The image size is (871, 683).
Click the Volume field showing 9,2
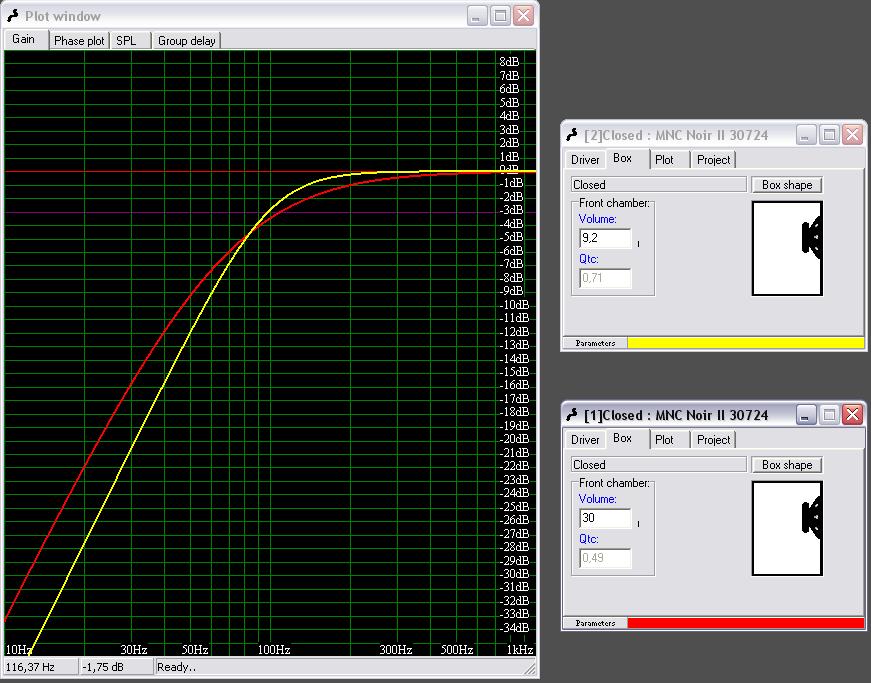point(605,238)
